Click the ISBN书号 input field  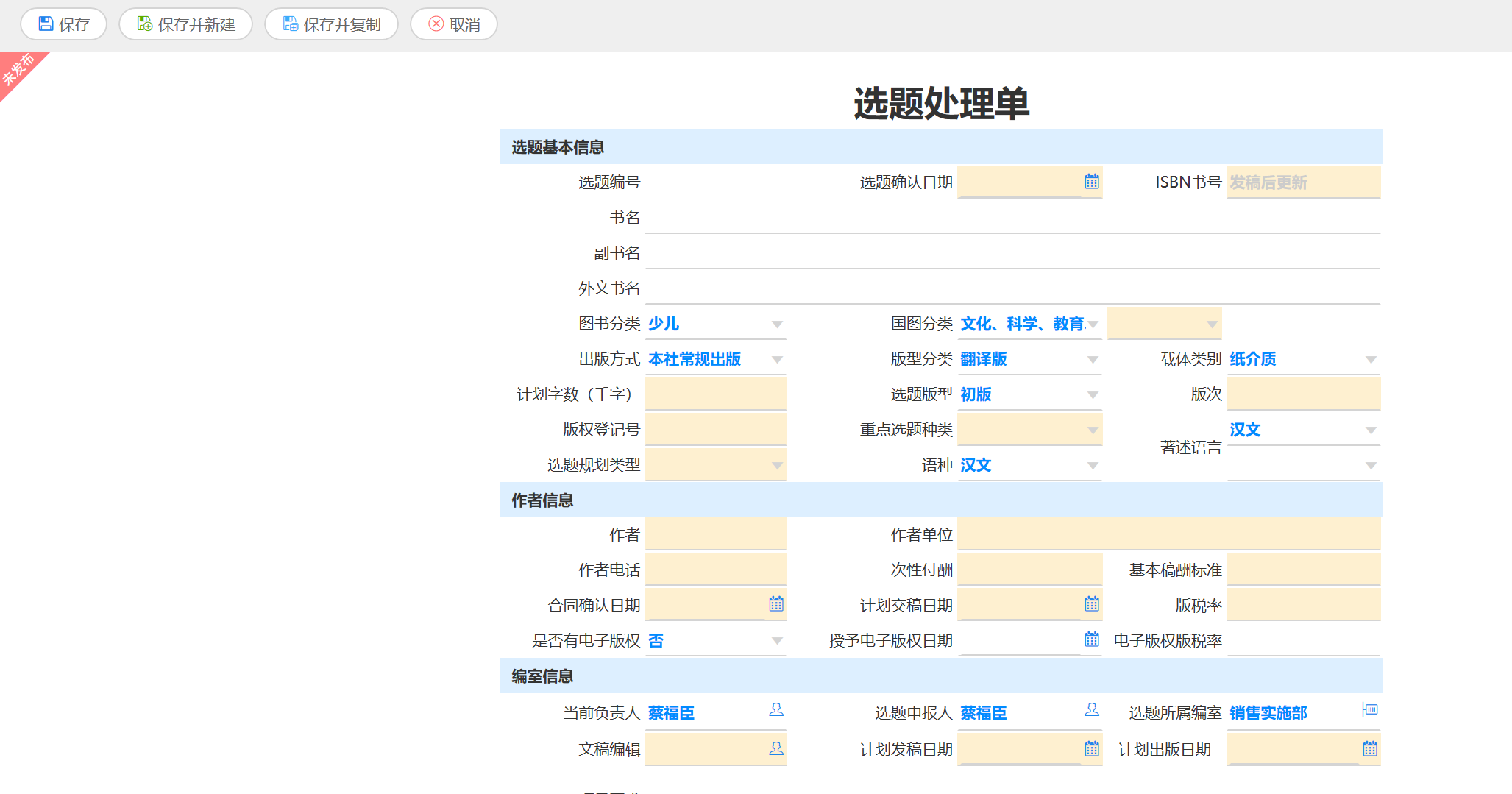(1303, 182)
